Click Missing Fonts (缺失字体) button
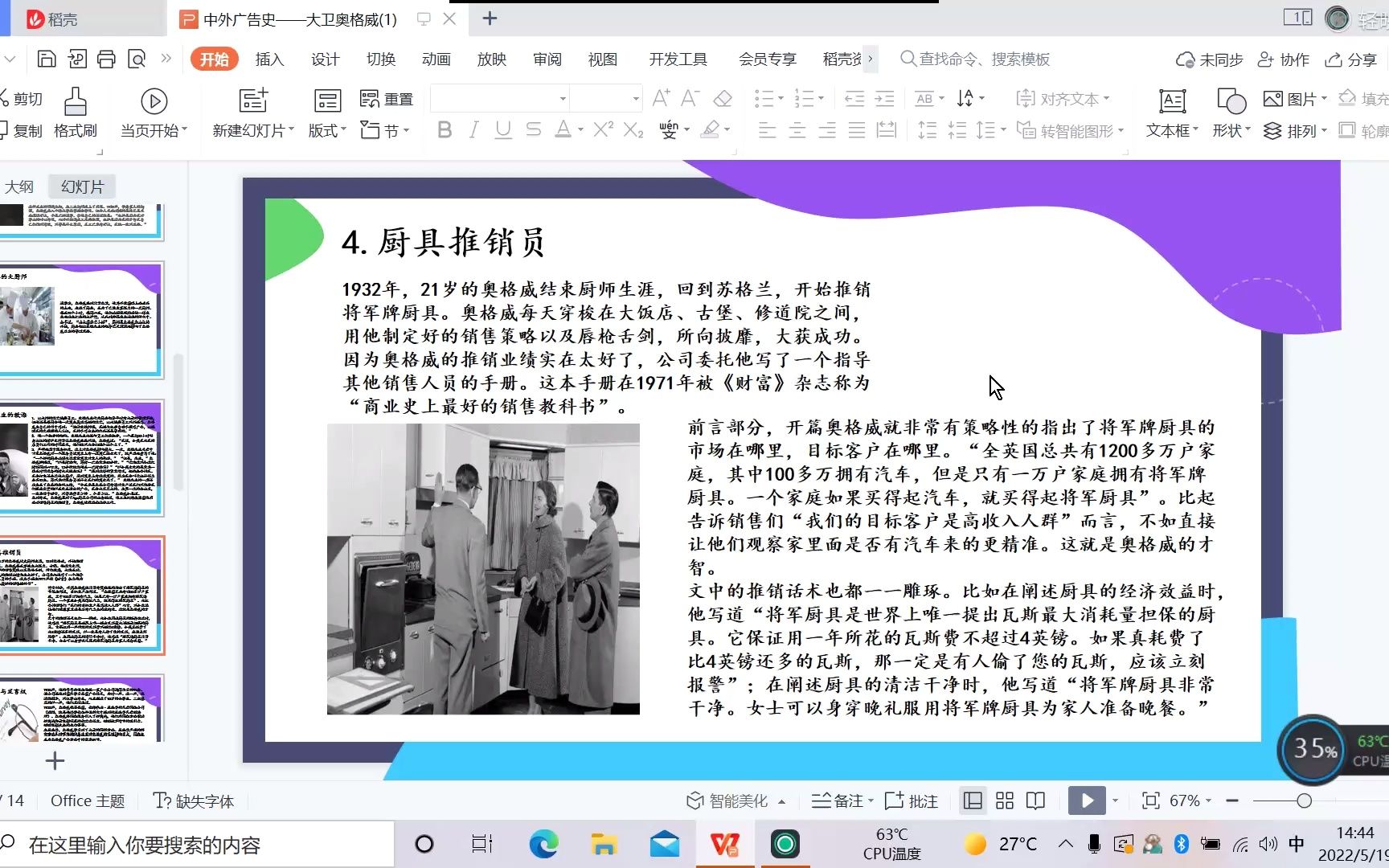1389x868 pixels. point(194,800)
